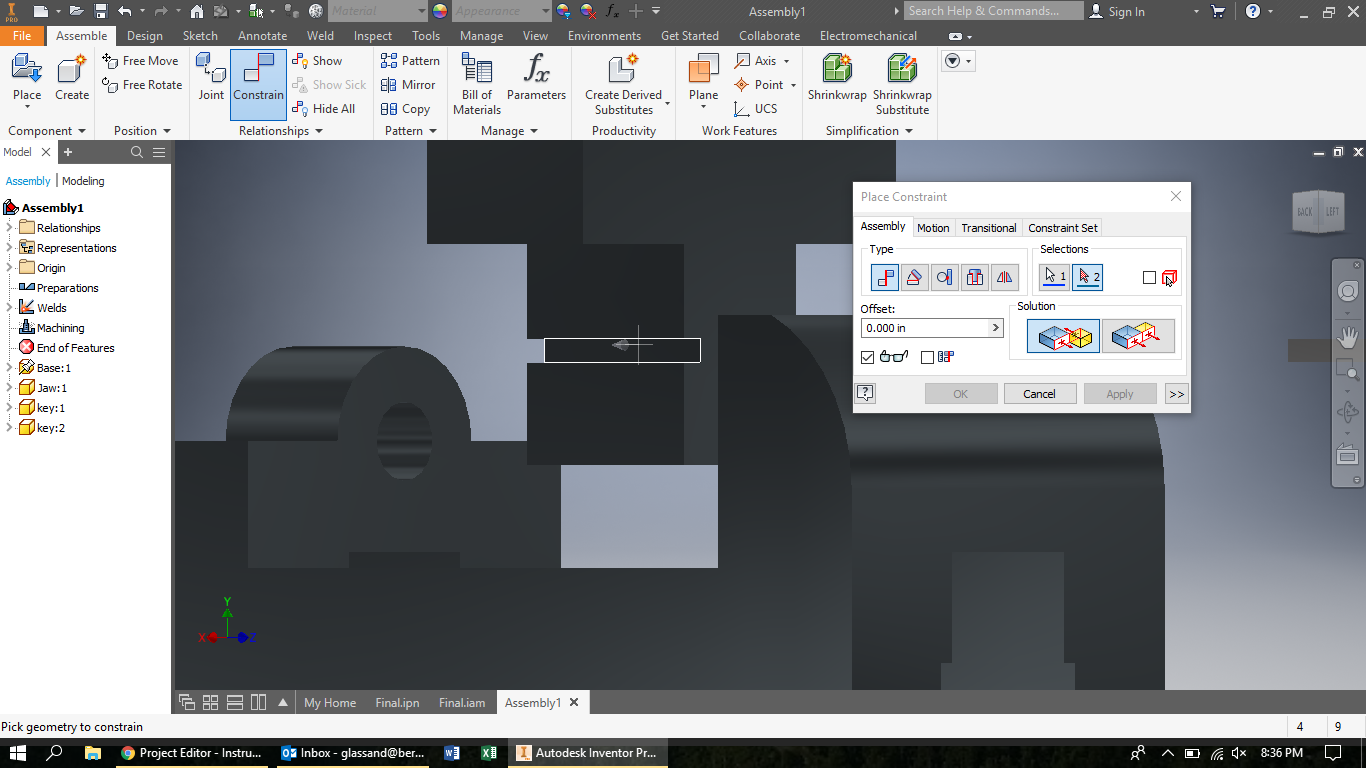Click the Shrinkwrap Substitute tool

(x=902, y=84)
